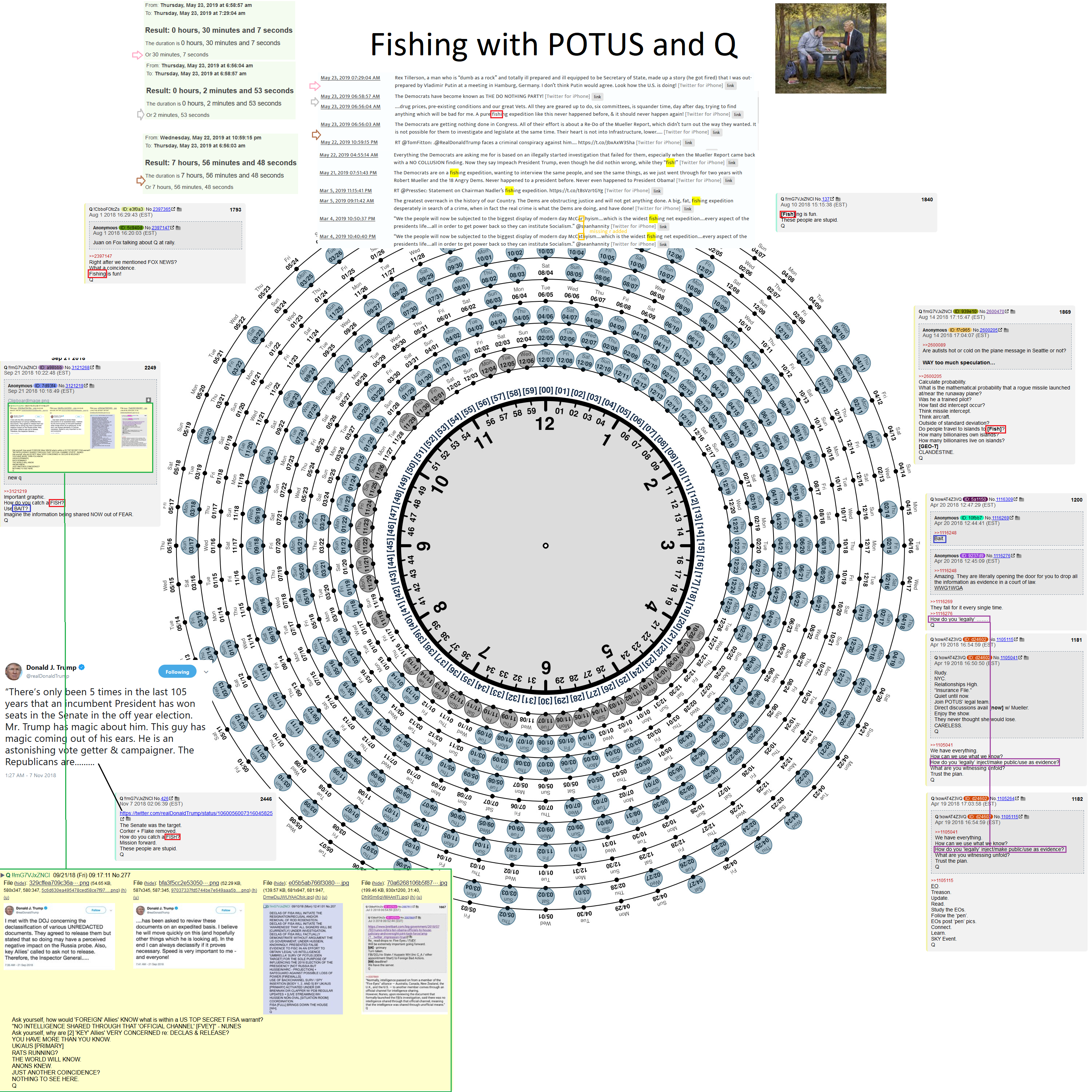Open external-link icon next to No.137
This screenshot has width=1092, height=1092.
pos(832,199)
